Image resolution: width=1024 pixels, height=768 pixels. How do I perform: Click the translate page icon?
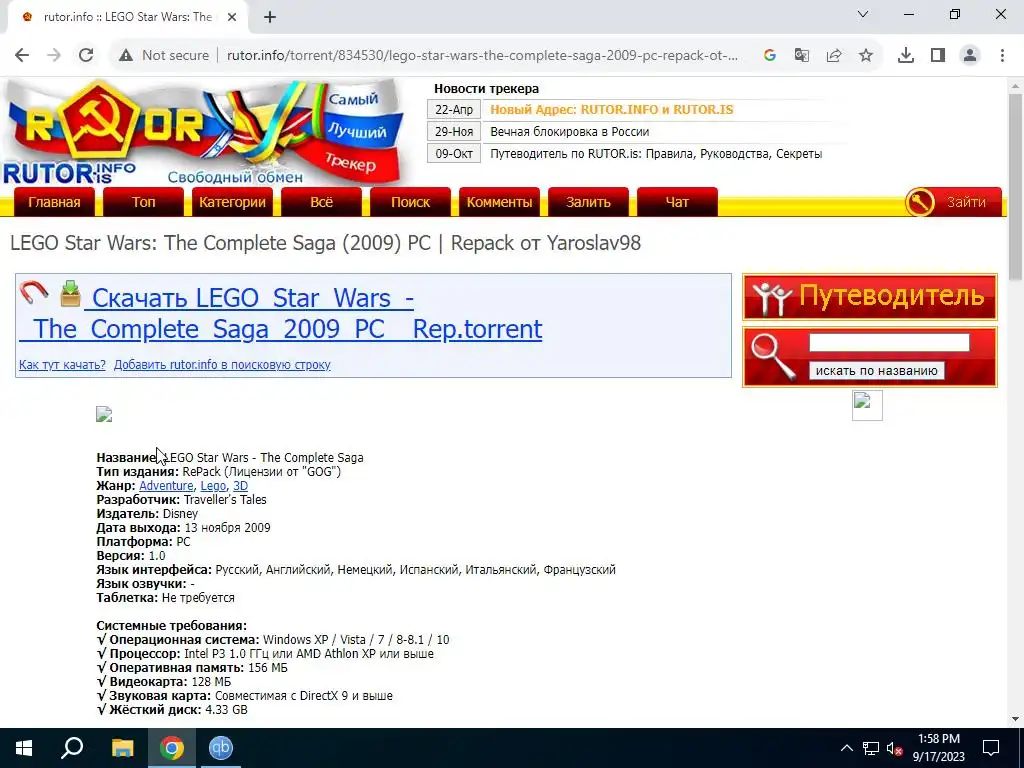point(801,56)
